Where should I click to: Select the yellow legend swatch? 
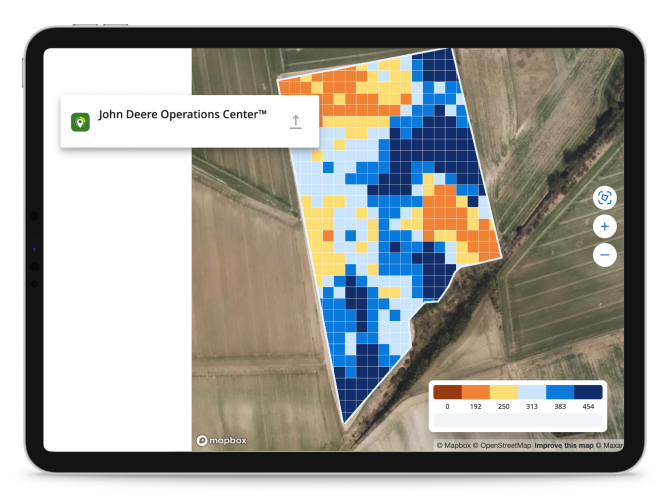click(x=503, y=392)
